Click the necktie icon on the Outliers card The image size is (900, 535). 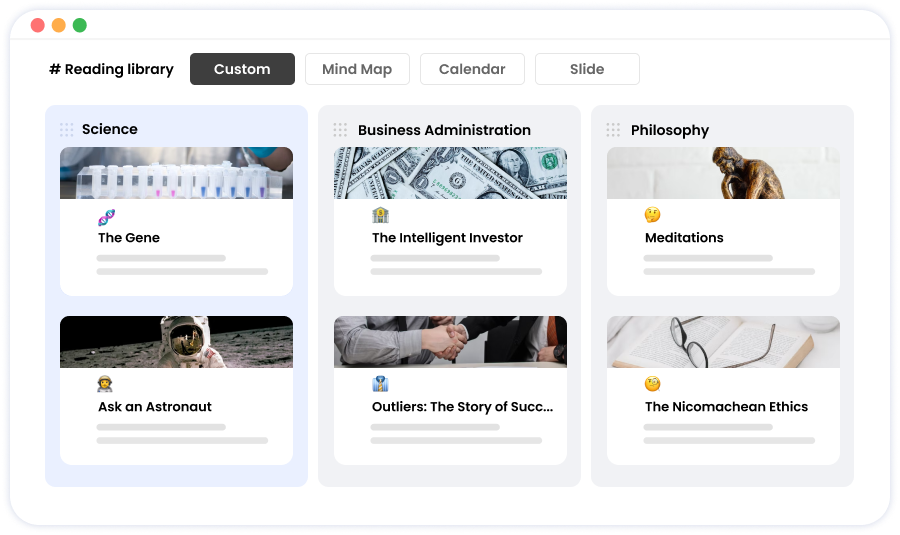click(x=380, y=384)
